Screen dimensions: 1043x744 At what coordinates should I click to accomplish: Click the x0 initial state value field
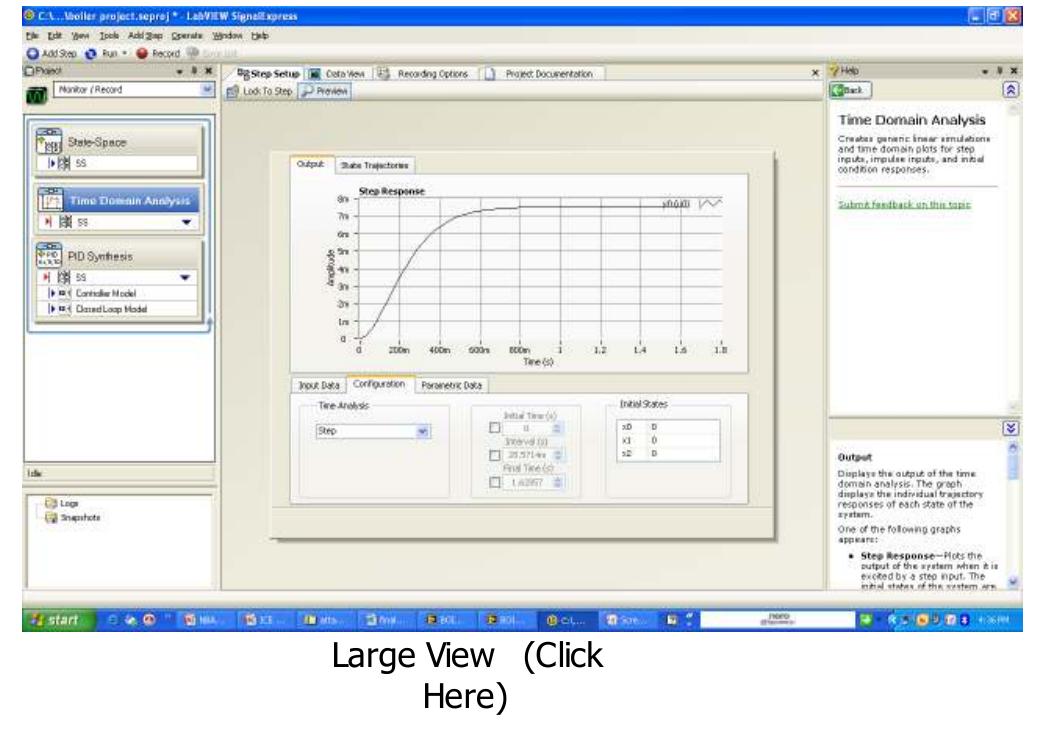point(684,427)
